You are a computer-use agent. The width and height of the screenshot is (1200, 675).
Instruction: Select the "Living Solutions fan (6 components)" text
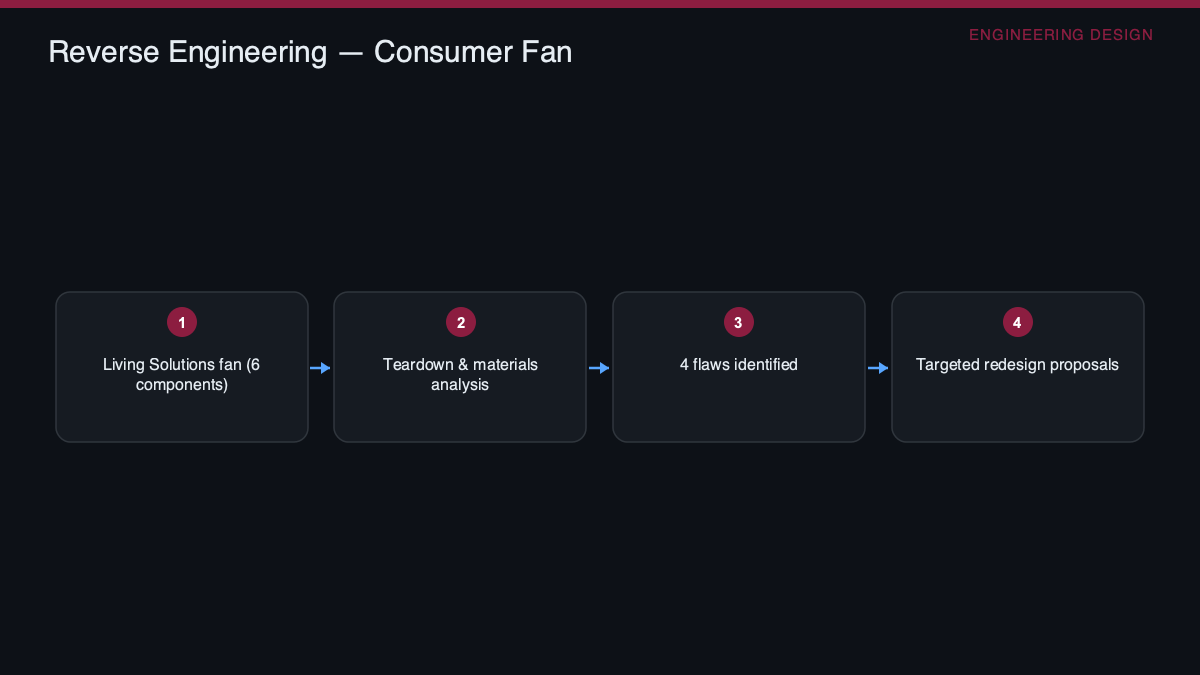pos(182,375)
